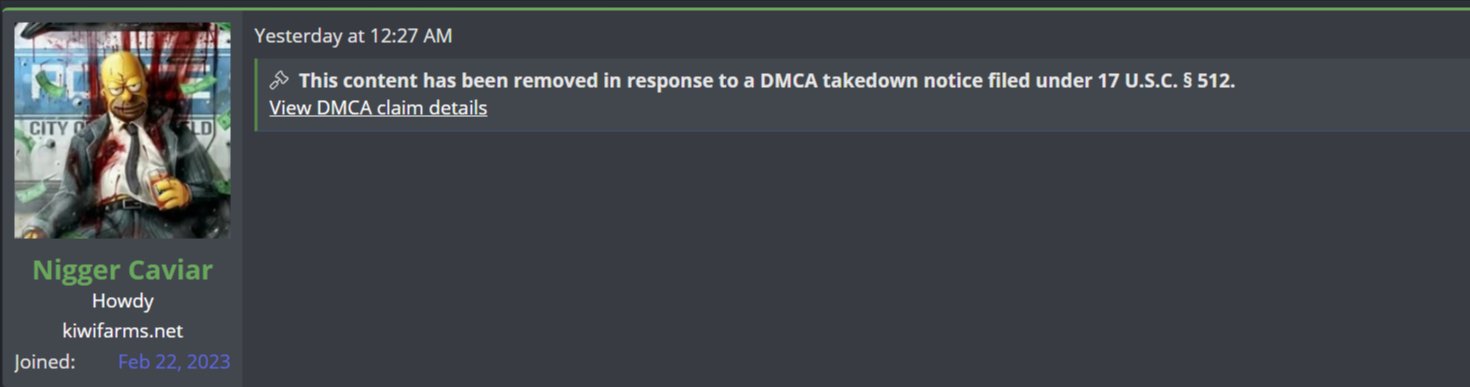
Task: Click the kiwifarms.net text under the user title
Action: coord(122,331)
